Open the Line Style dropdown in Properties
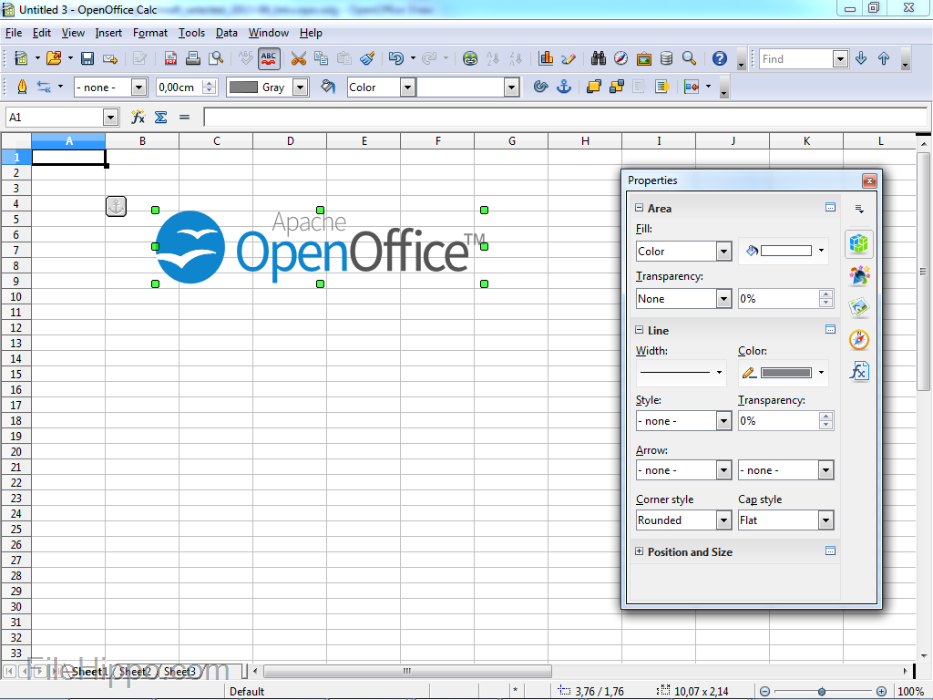Screen dimensions: 933x700 coord(724,421)
